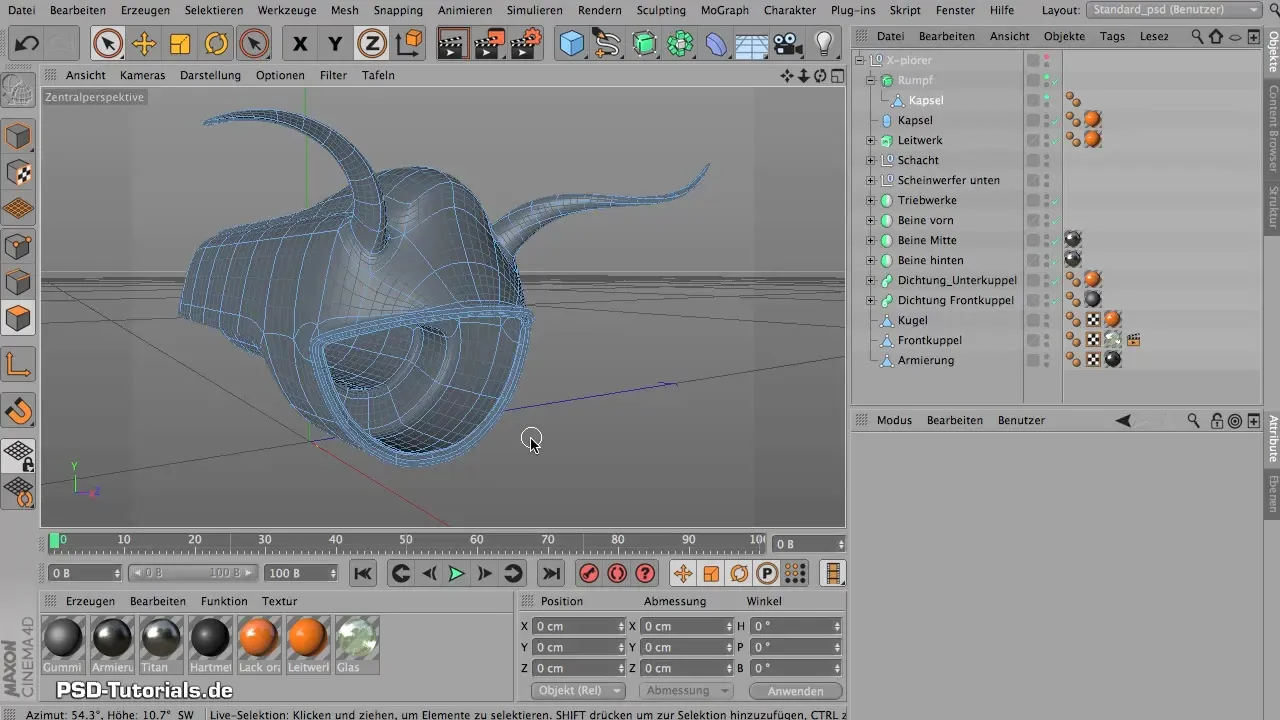The width and height of the screenshot is (1280, 720).
Task: Toggle visibility dots for Kugel
Action: [x=1046, y=320]
